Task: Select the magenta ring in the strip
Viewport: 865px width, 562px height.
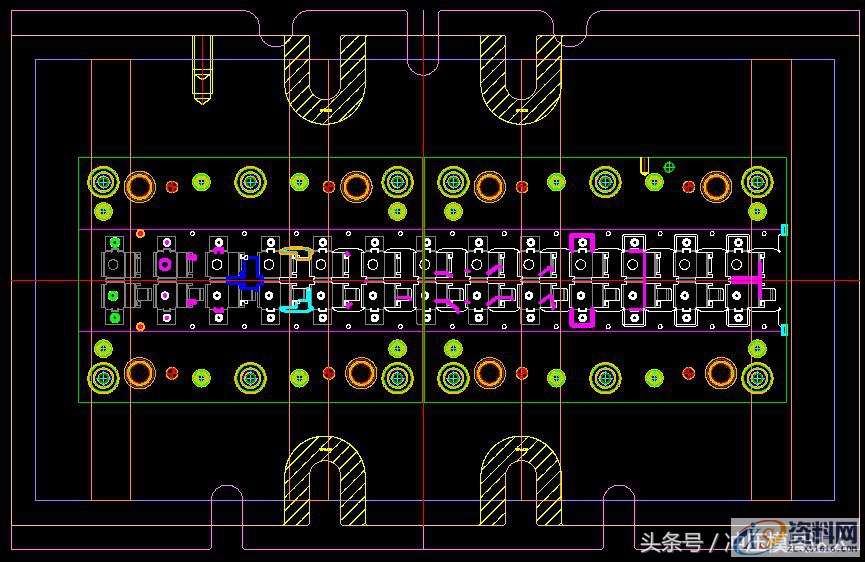Action: tap(166, 264)
